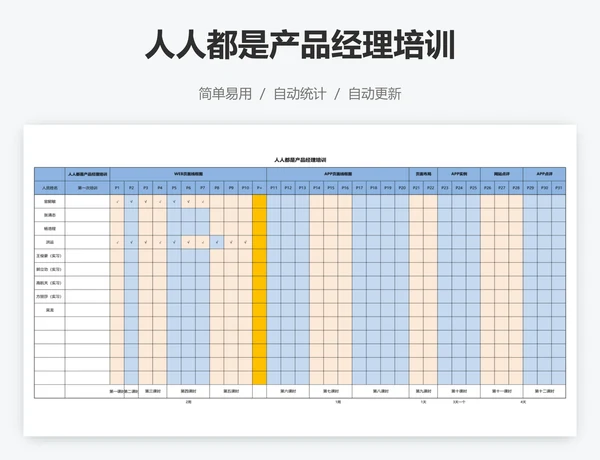
Task: Select column header P3
Action: [x=145, y=188]
